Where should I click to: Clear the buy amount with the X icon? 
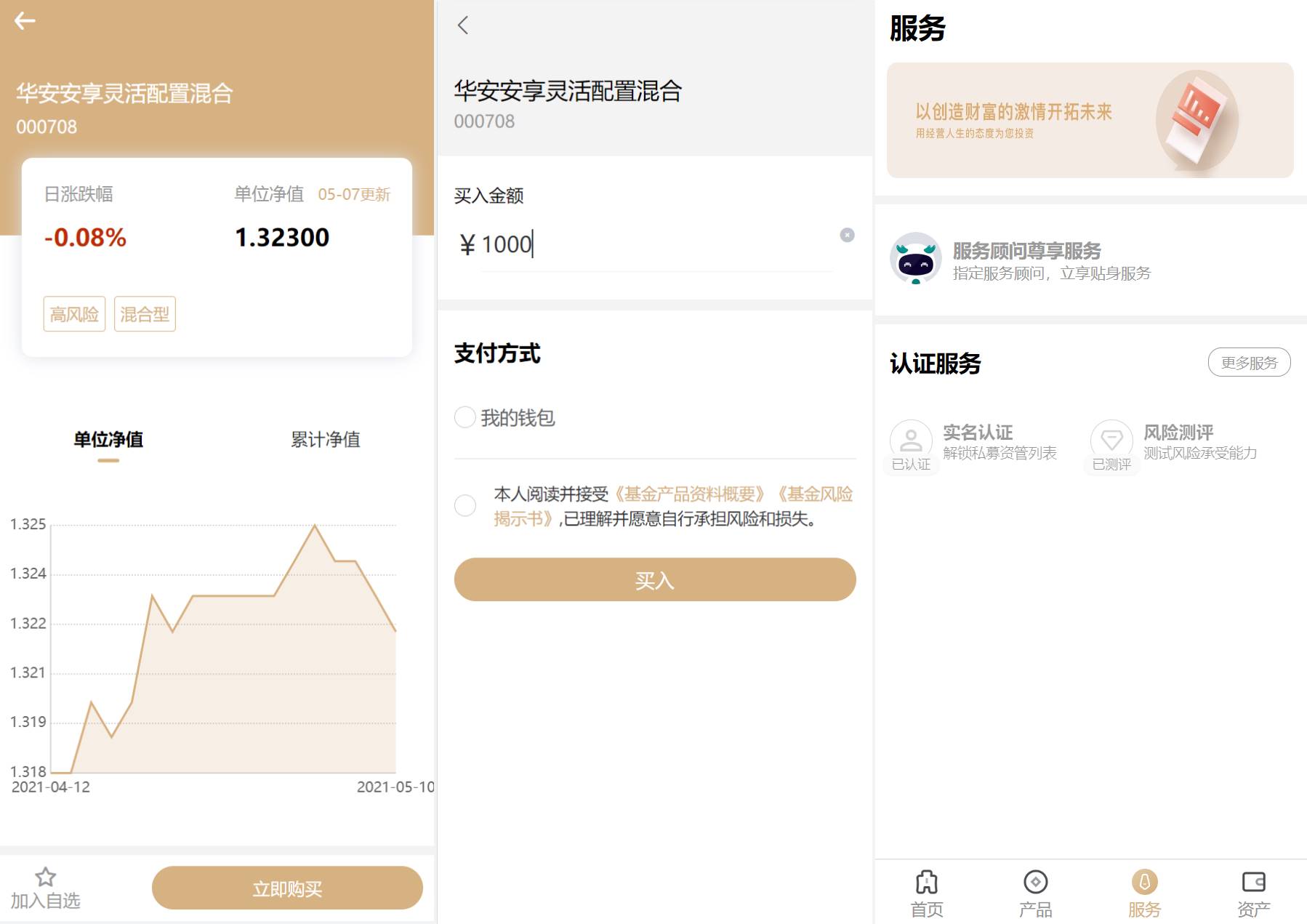click(847, 235)
